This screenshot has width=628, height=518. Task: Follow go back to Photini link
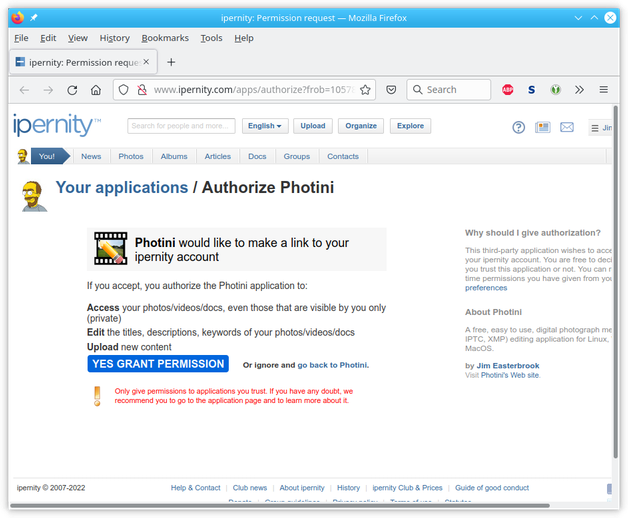[332, 365]
